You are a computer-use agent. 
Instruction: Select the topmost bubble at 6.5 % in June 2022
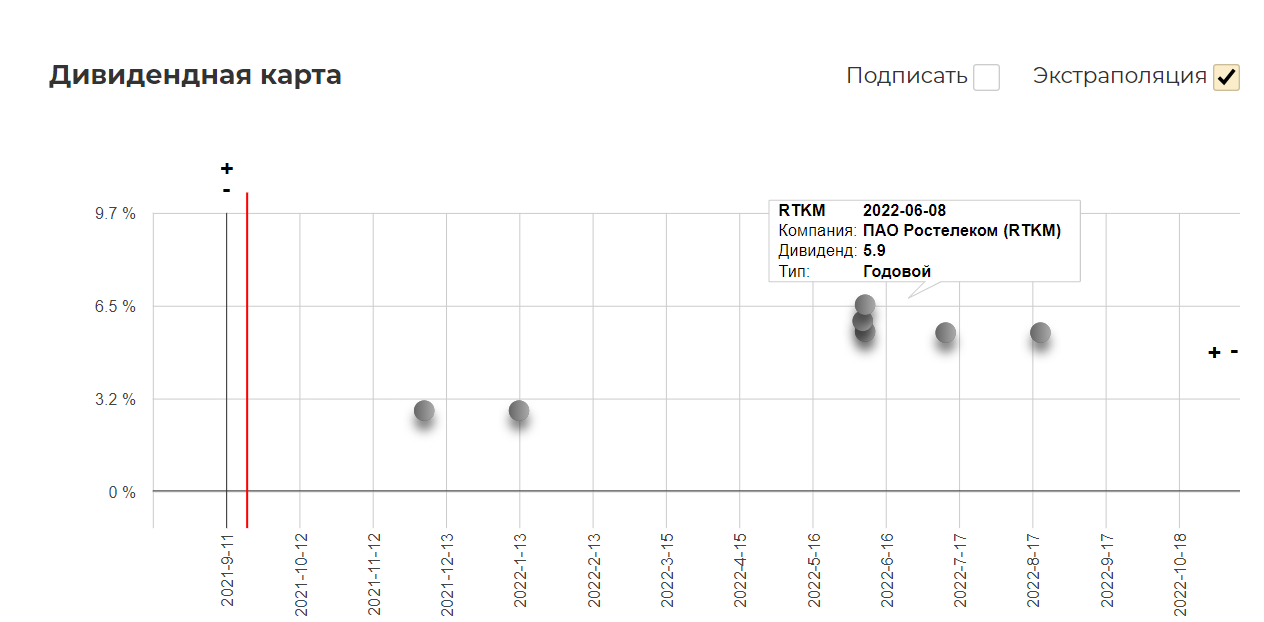pos(865,305)
